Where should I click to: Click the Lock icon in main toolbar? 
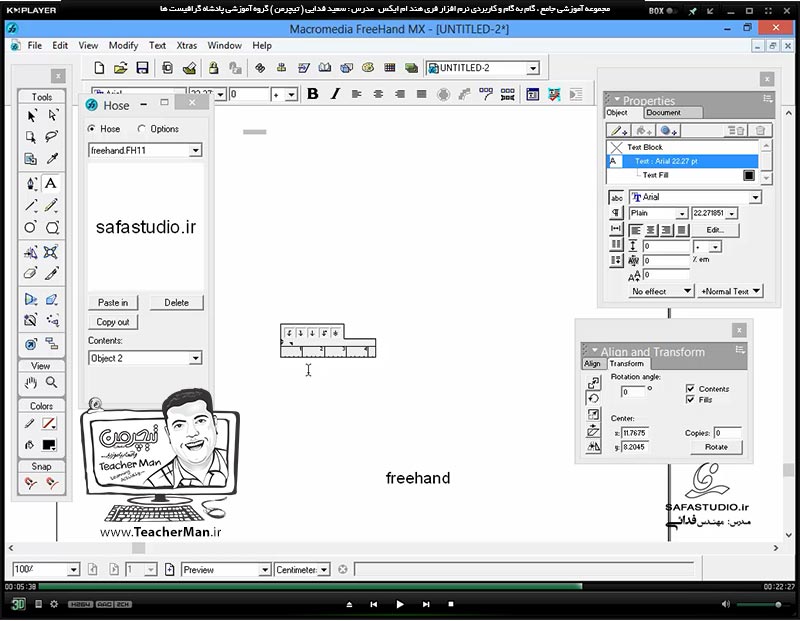(x=213, y=68)
